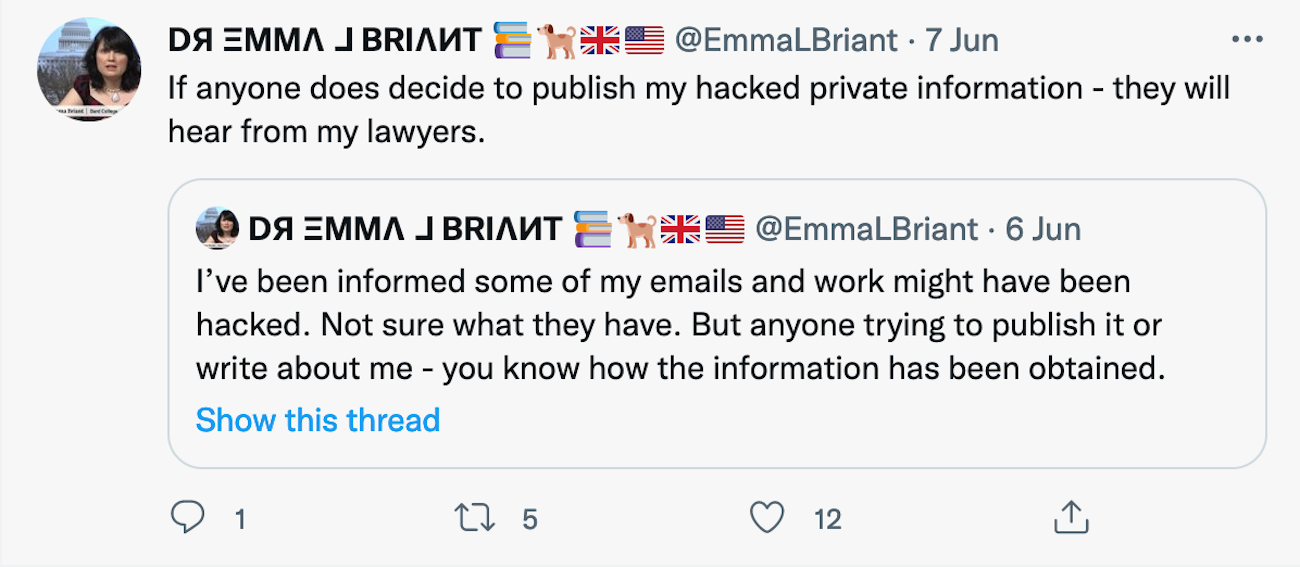Like the tweet with the heart icon
Viewport: 1300px width, 567px height.
(x=767, y=517)
